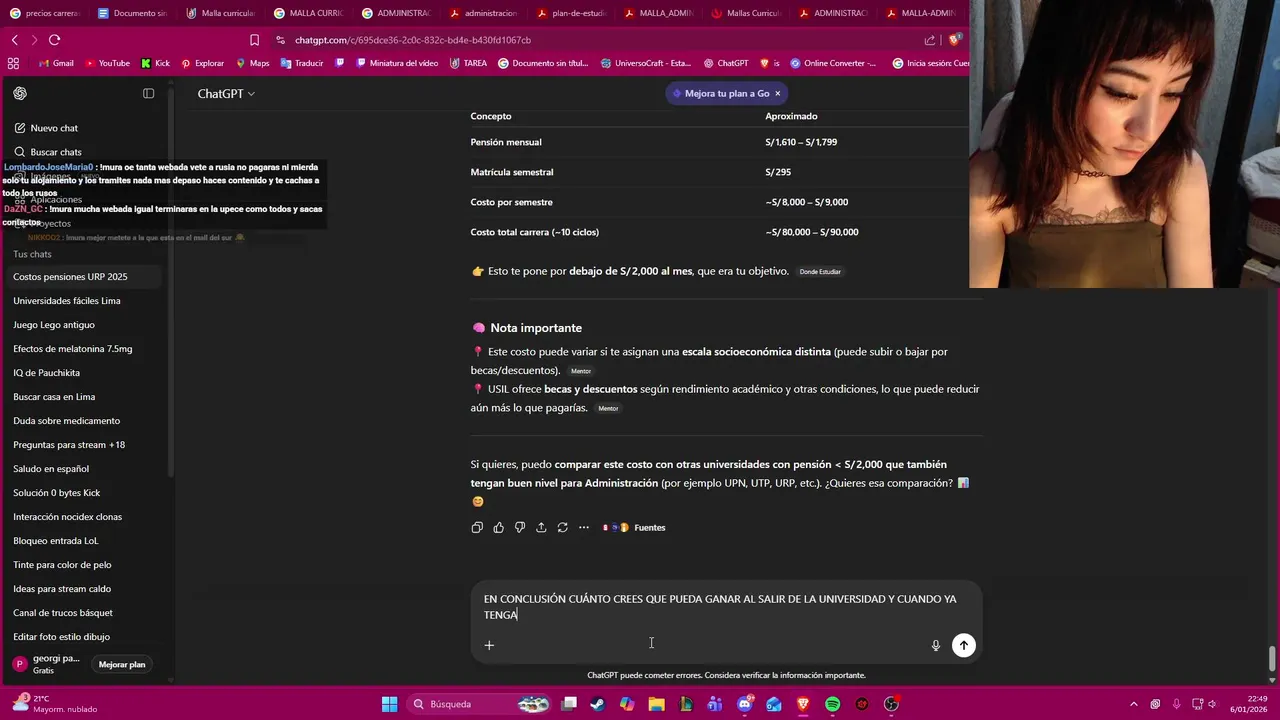Switch to the plan-de-estudio tab
The height and width of the screenshot is (720, 1280).
coord(572,13)
